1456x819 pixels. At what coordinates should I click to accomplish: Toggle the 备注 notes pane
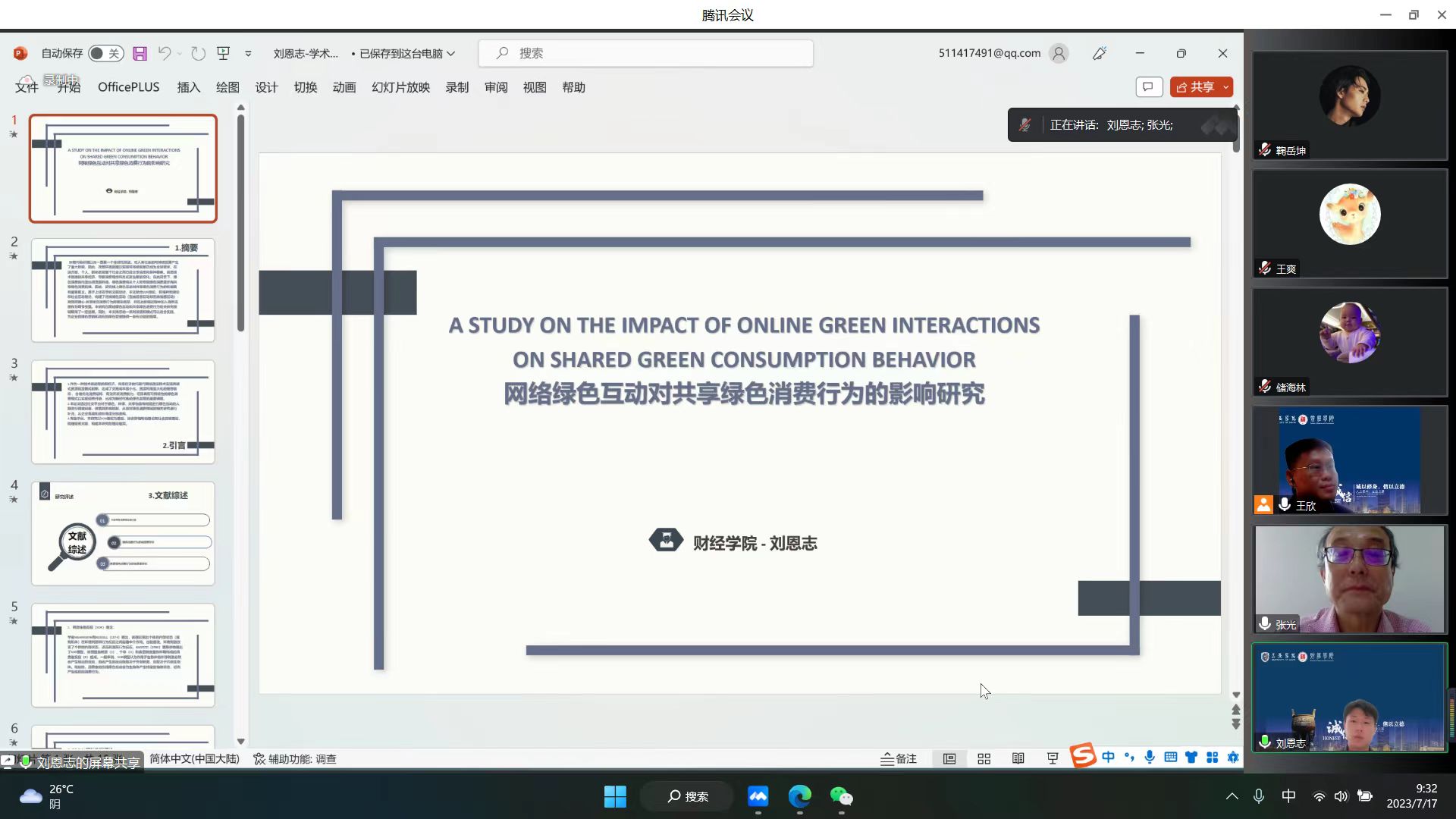click(899, 759)
